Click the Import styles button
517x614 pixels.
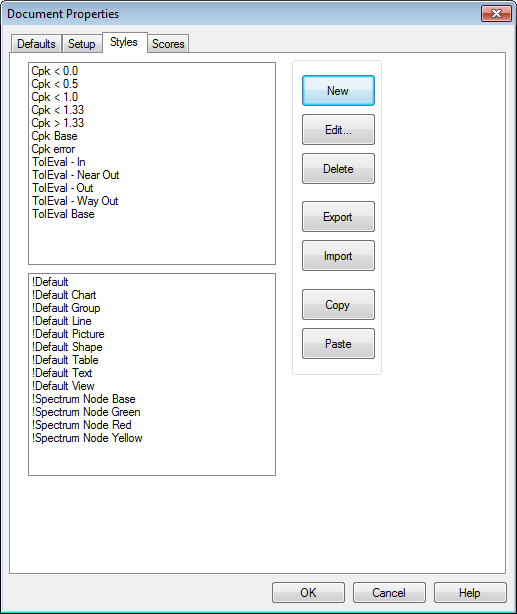[338, 256]
